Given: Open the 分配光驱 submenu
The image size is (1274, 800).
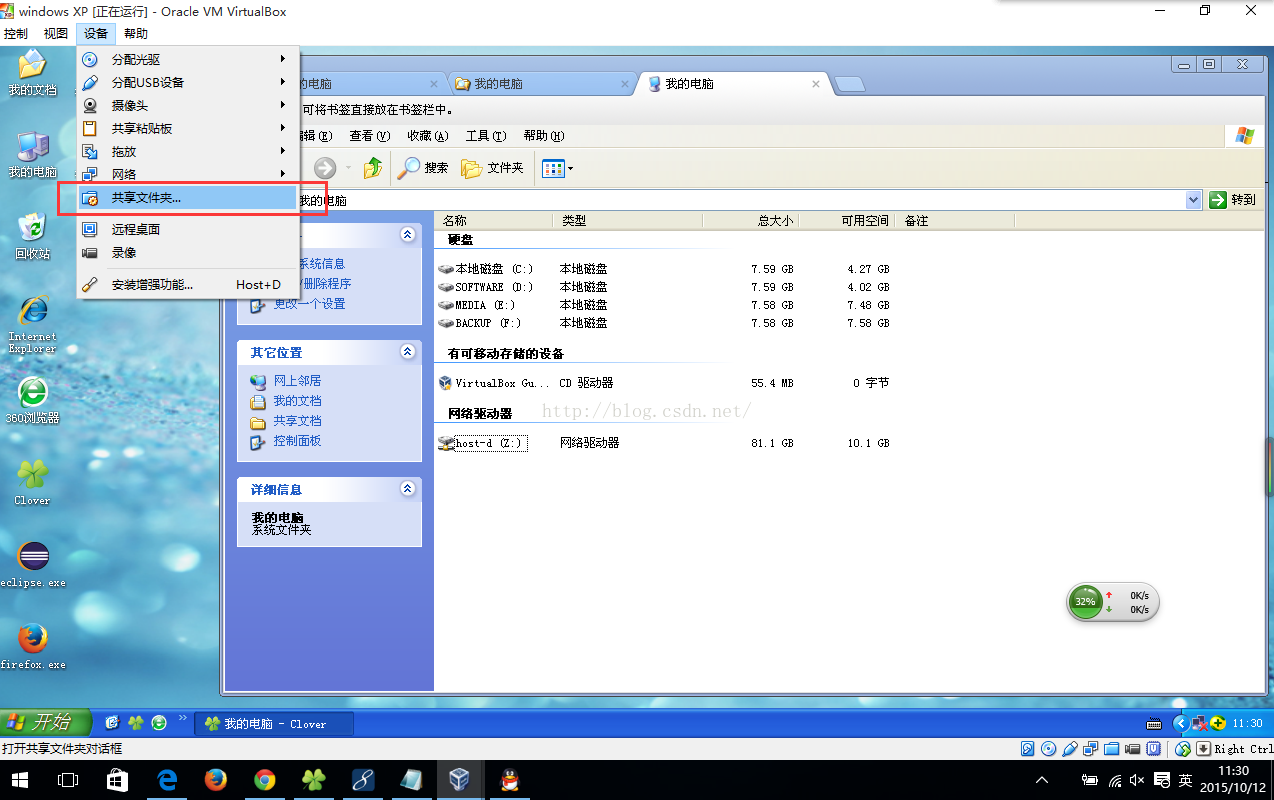Looking at the screenshot, I should [x=188, y=60].
